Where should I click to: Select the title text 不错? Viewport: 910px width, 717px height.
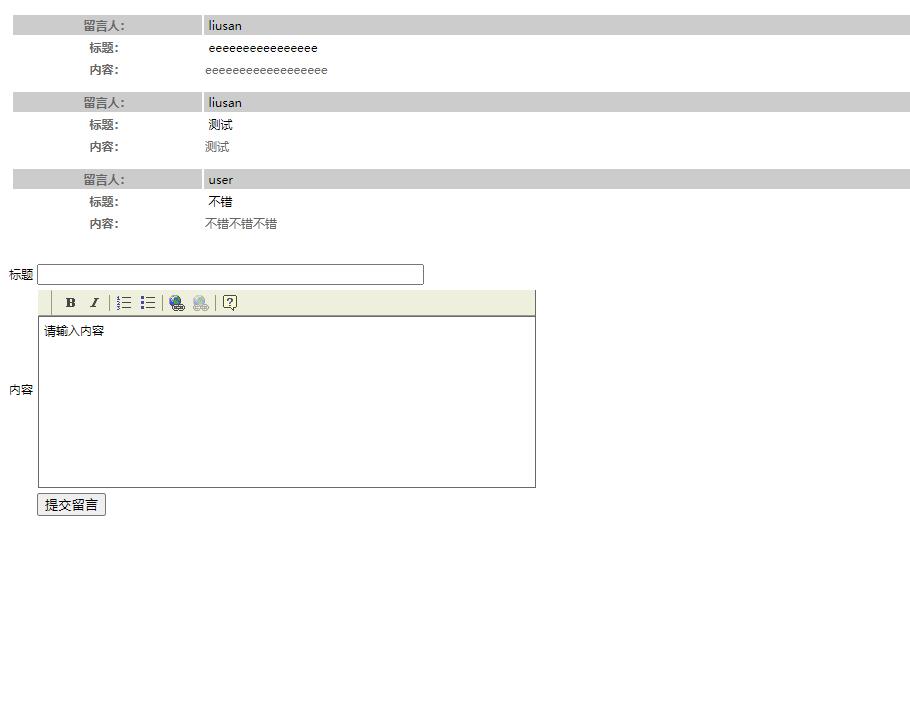click(221, 201)
